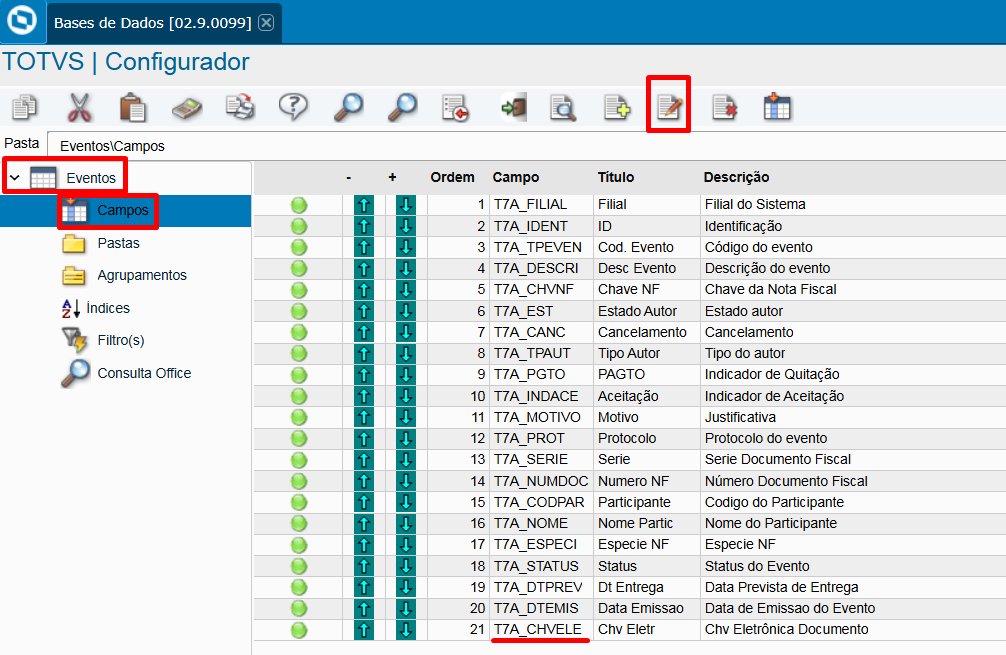Screen dimensions: 1006x655
Task: Click the table structure icon in toolbar
Action: coord(777,107)
